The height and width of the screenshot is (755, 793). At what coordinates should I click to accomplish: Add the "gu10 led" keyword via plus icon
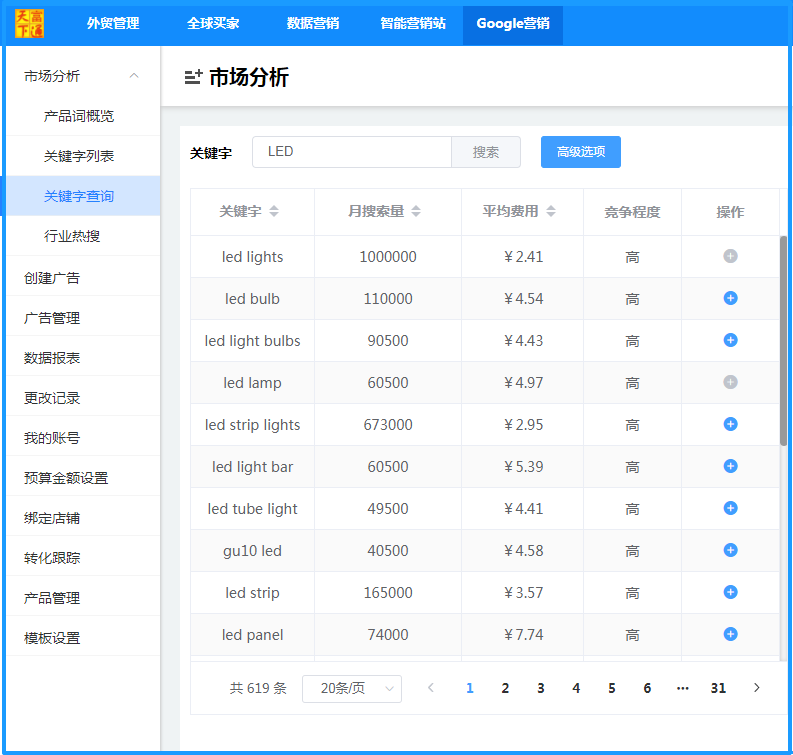point(730,550)
